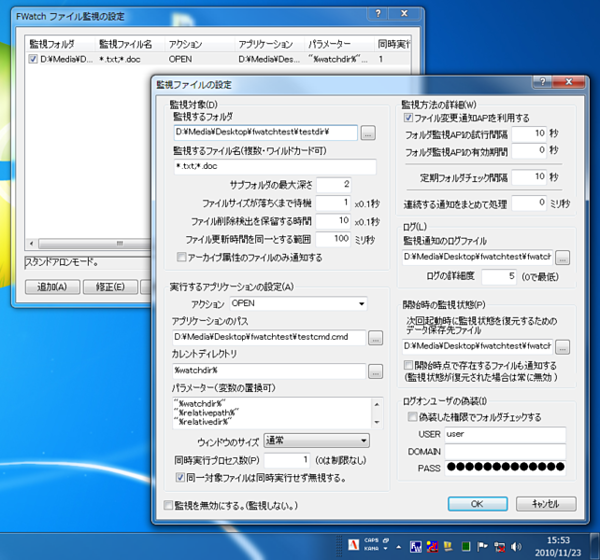Enable アーカイブ属性のファイルのみ通知する checkbox

click(167, 257)
